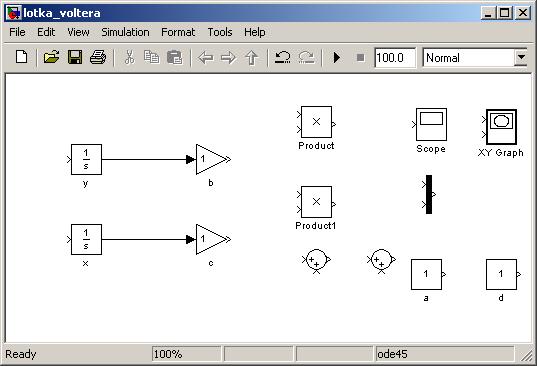
Task: Open the Tools menu
Action: pyautogui.click(x=220, y=32)
